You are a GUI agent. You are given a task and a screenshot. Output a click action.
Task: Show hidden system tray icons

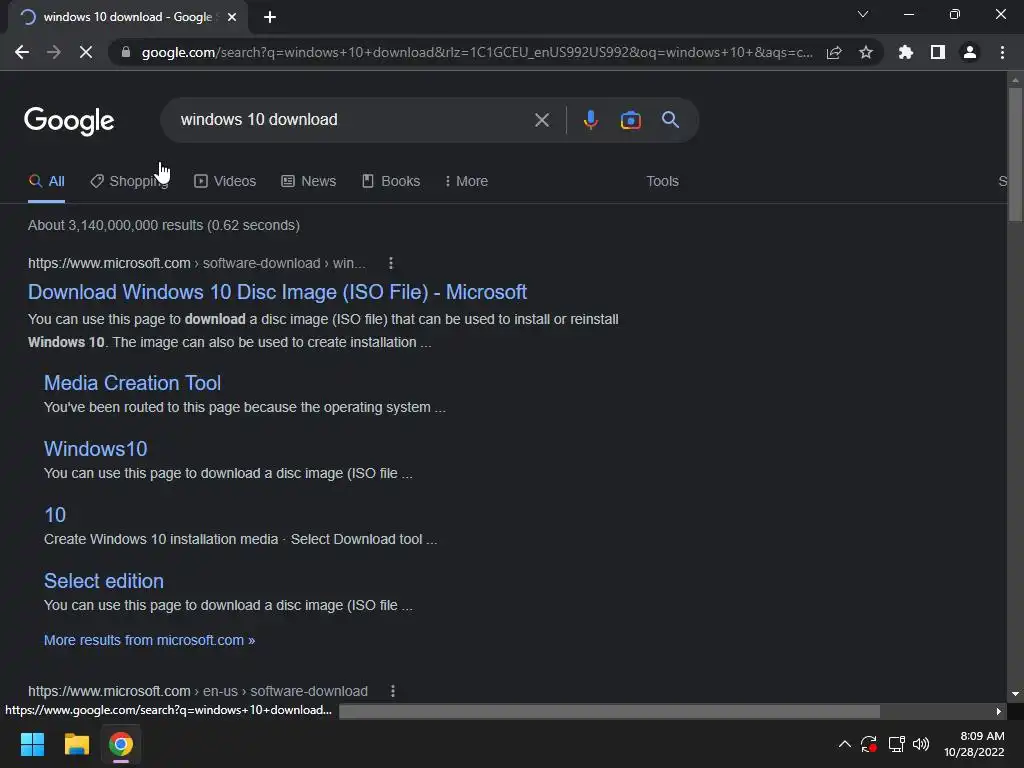click(x=844, y=744)
